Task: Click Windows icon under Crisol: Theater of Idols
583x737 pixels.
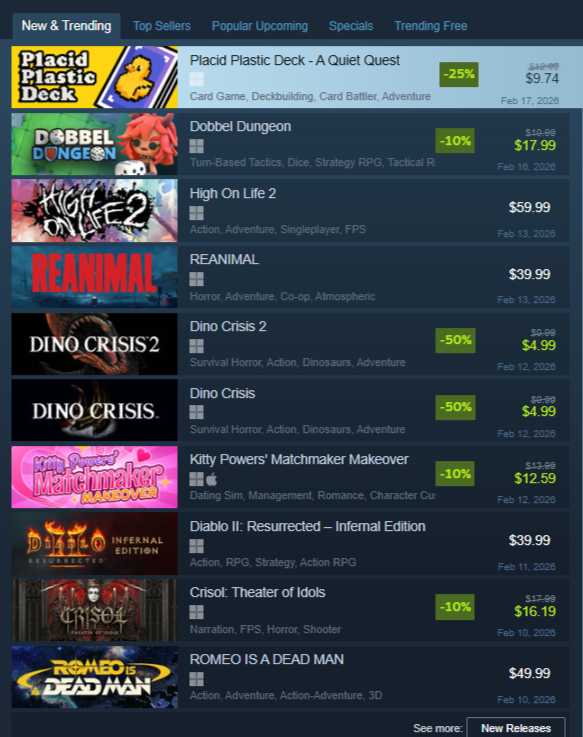Action: click(197, 612)
